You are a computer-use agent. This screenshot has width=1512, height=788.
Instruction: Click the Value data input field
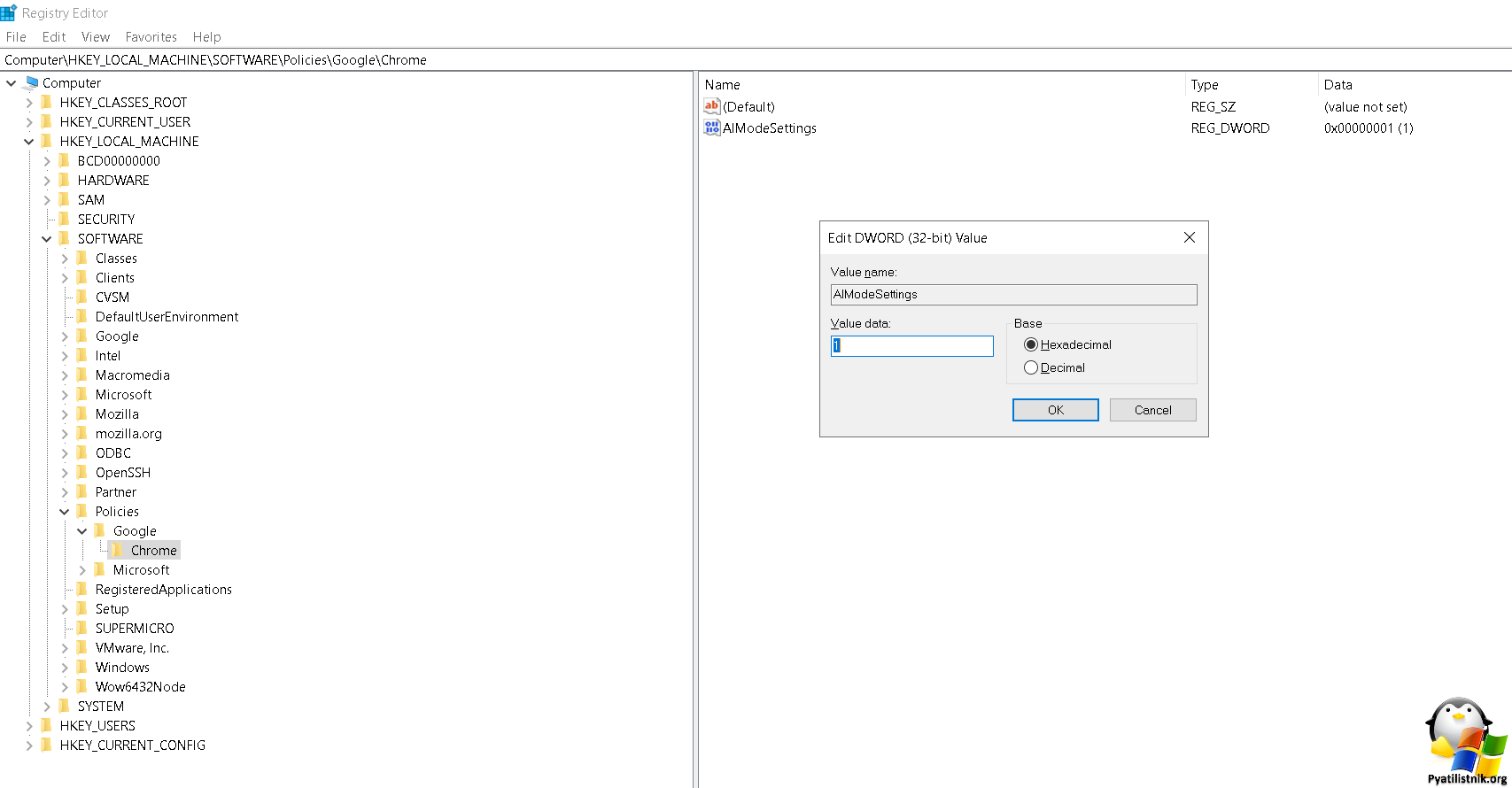point(911,346)
